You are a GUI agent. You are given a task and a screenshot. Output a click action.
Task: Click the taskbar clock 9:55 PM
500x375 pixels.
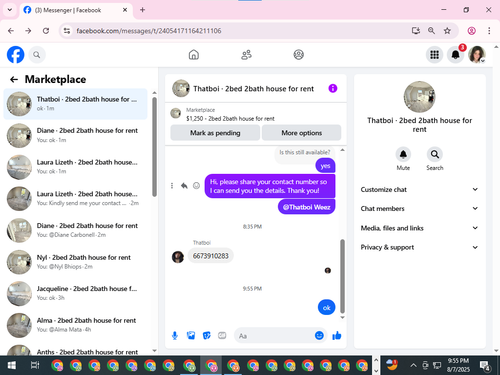[x=458, y=365]
